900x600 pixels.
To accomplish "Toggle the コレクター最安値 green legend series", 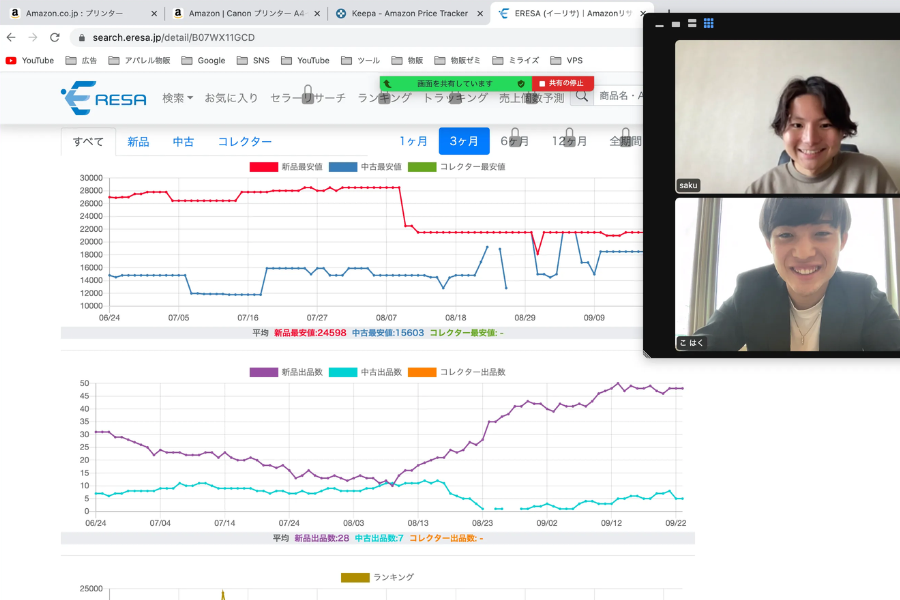I will pos(456,167).
